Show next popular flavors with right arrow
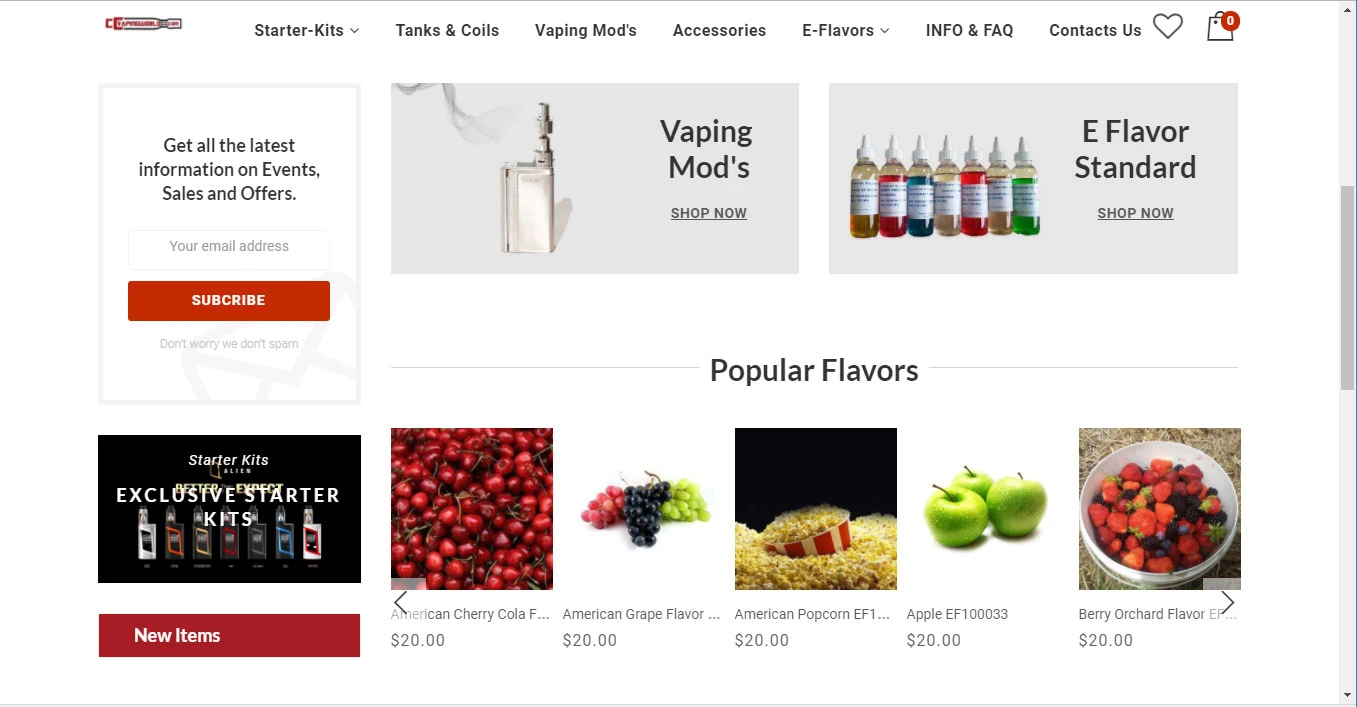 coord(1228,602)
